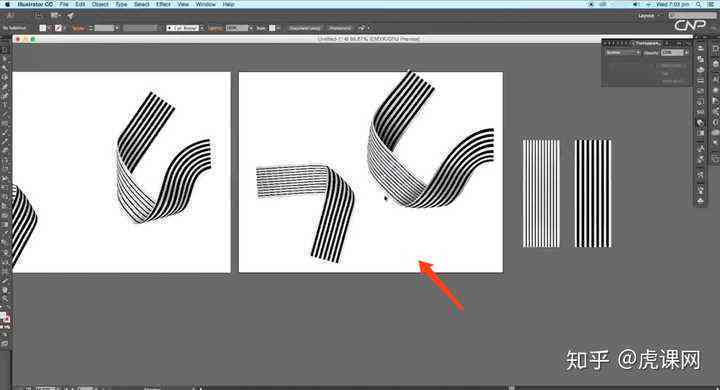
Task: Open the Effect menu
Action: [x=163, y=4]
